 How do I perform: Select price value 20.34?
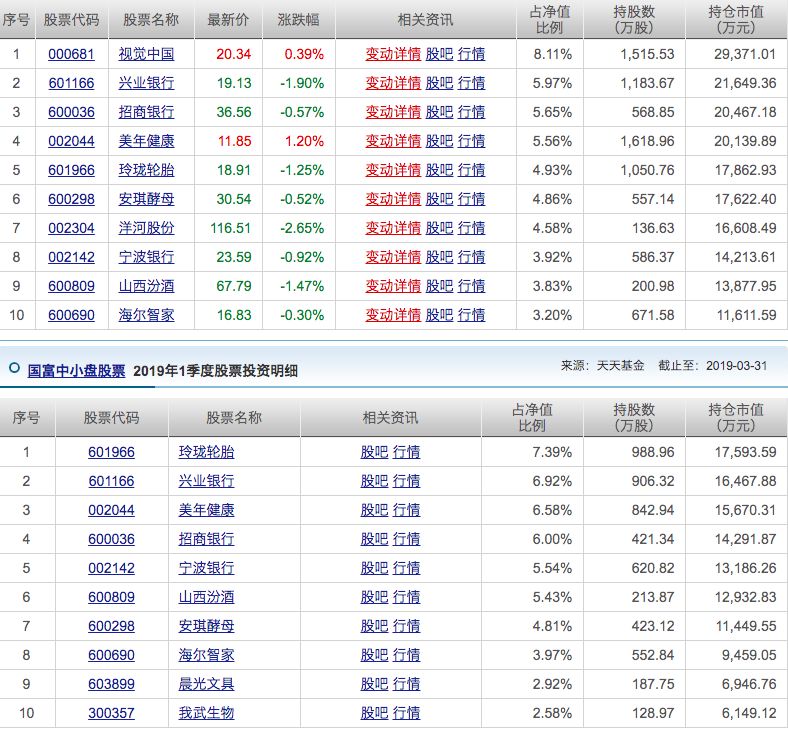(x=234, y=54)
